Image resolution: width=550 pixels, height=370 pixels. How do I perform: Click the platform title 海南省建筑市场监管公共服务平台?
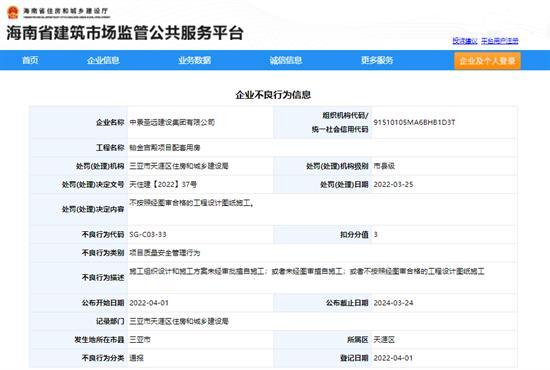pyautogui.click(x=125, y=33)
